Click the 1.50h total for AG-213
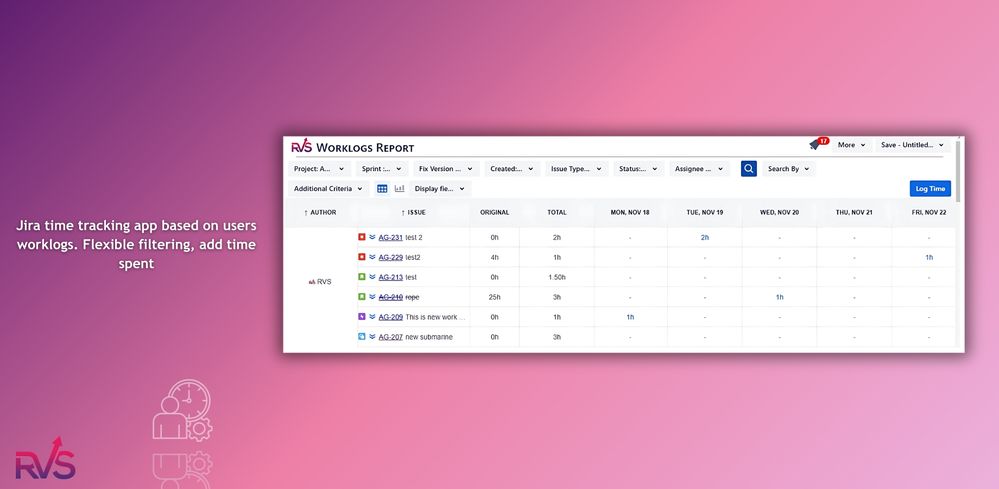This screenshot has height=489, width=999. [557, 277]
